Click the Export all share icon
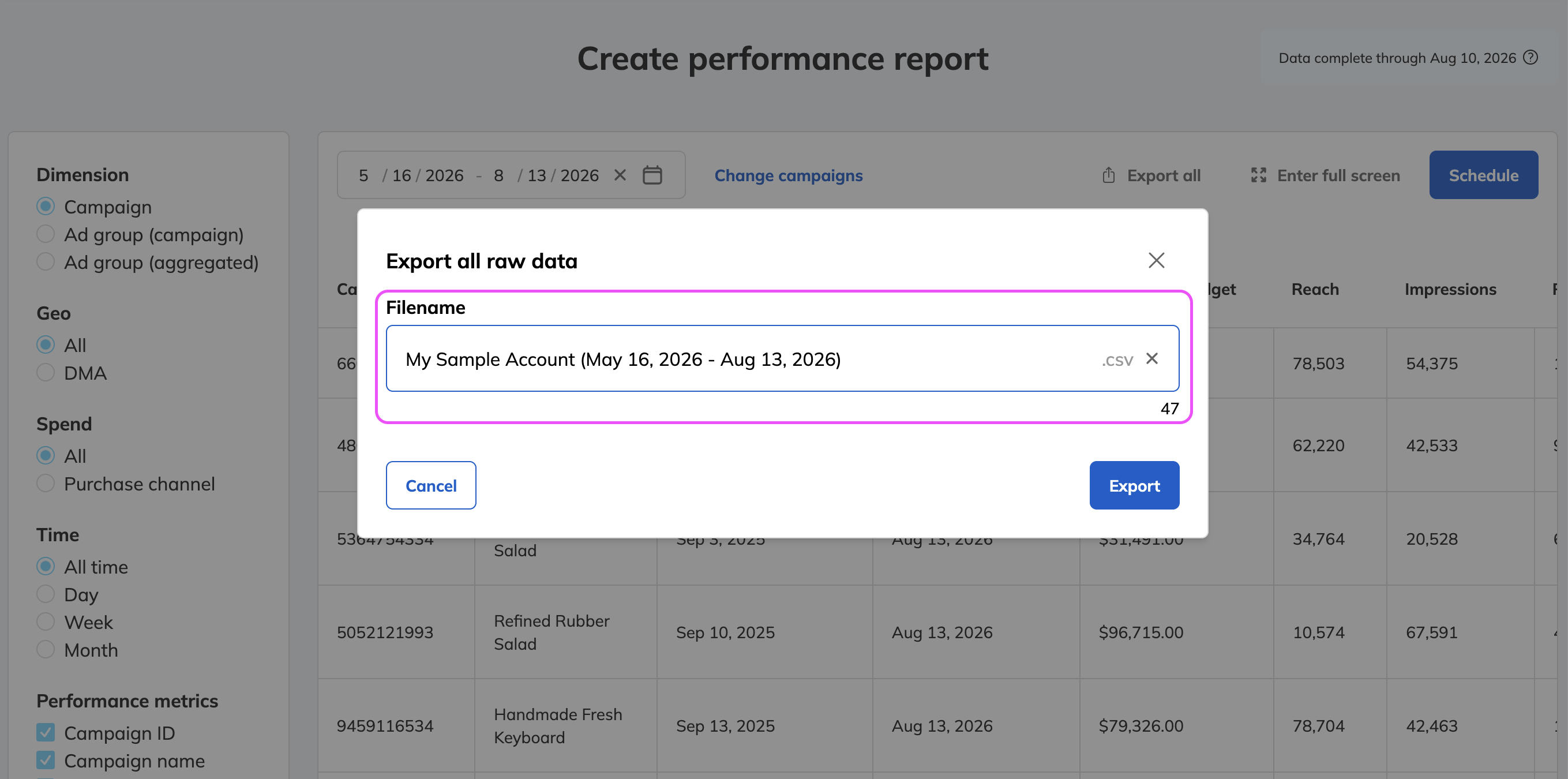This screenshot has width=1568, height=779. tap(1108, 175)
